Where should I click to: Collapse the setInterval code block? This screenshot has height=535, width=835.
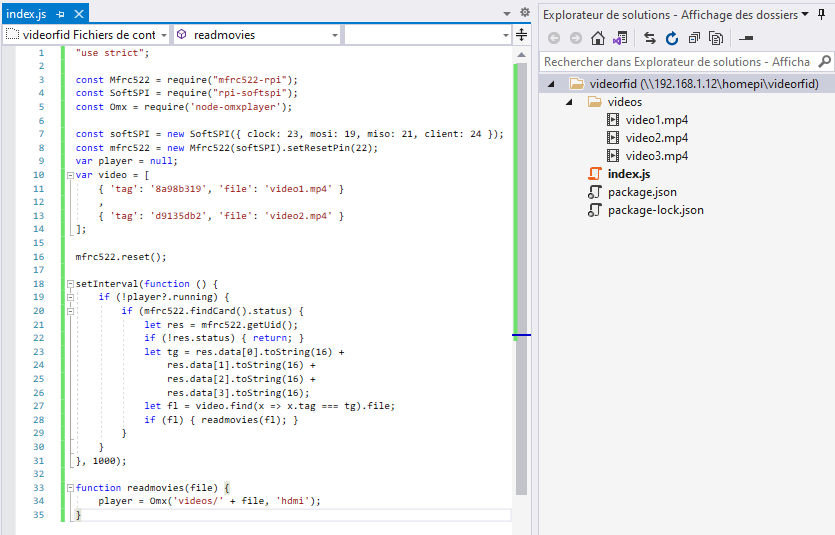68,284
